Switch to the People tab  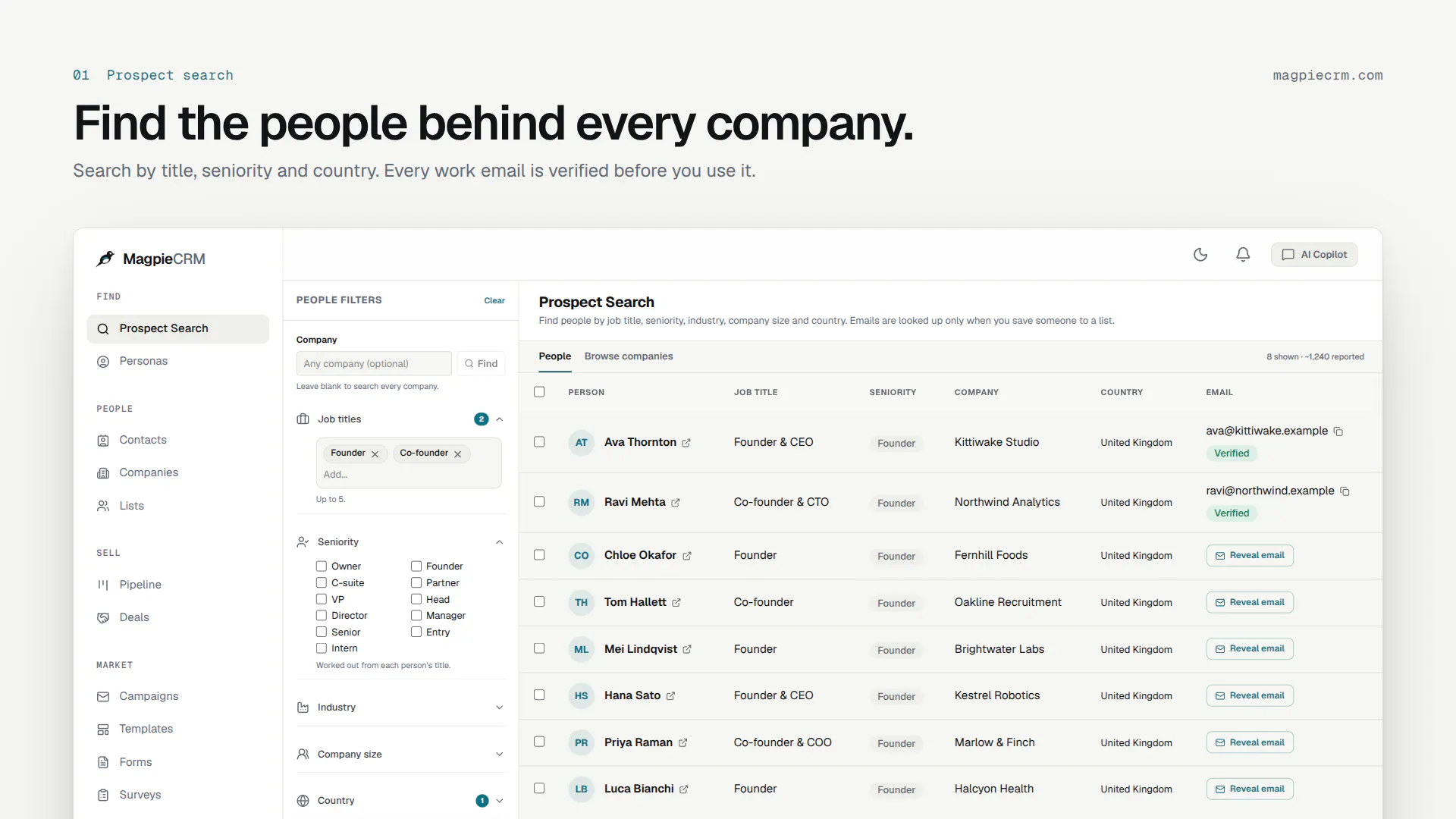point(555,356)
